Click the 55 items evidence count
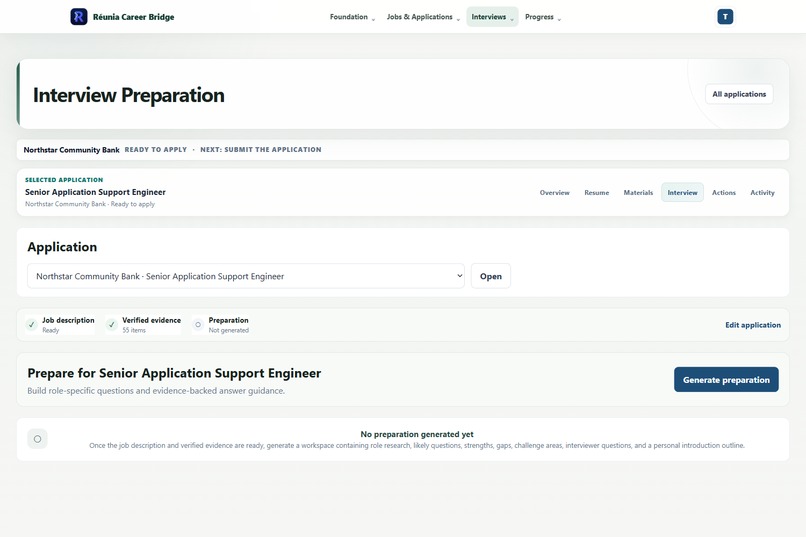 134,330
